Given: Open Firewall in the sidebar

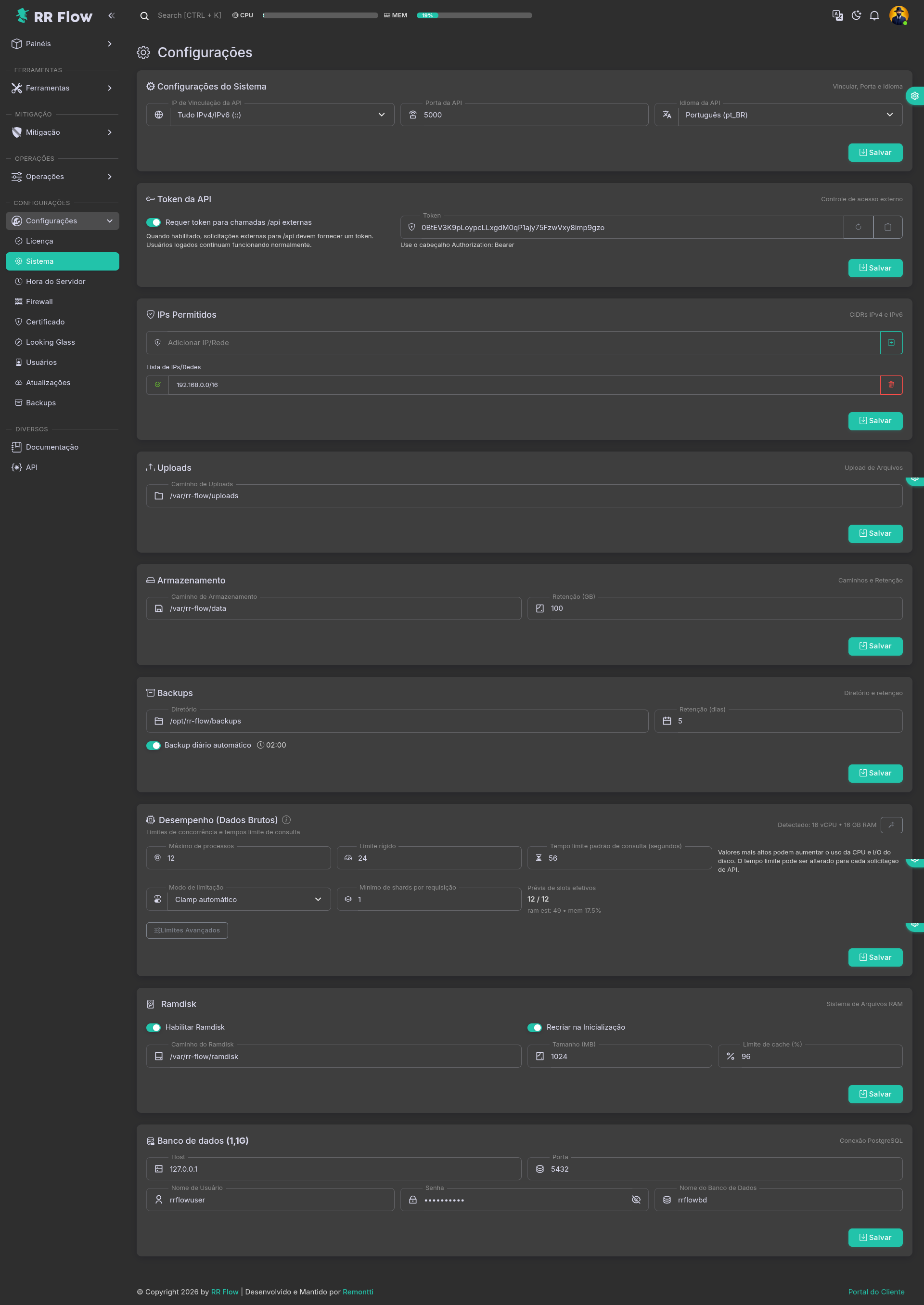Looking at the screenshot, I should pyautogui.click(x=39, y=302).
